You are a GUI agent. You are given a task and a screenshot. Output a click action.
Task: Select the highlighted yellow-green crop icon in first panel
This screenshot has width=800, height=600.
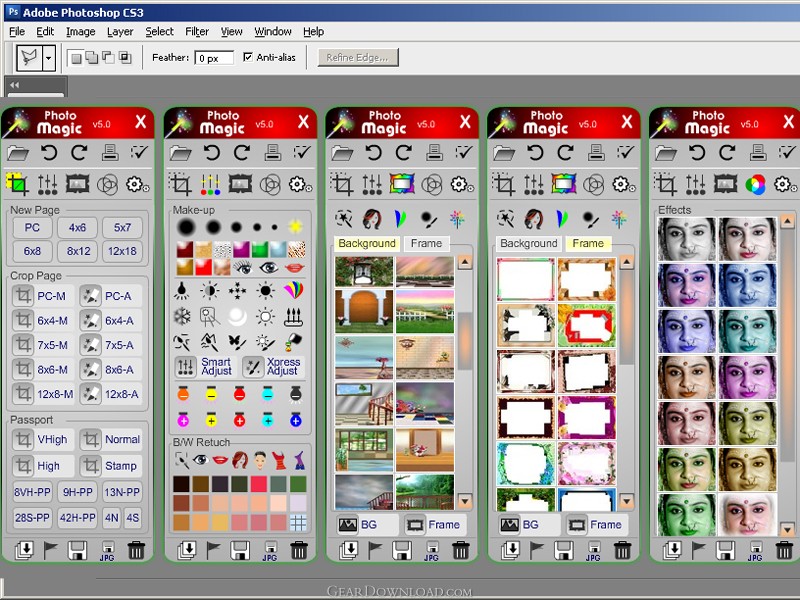pyautogui.click(x=17, y=184)
